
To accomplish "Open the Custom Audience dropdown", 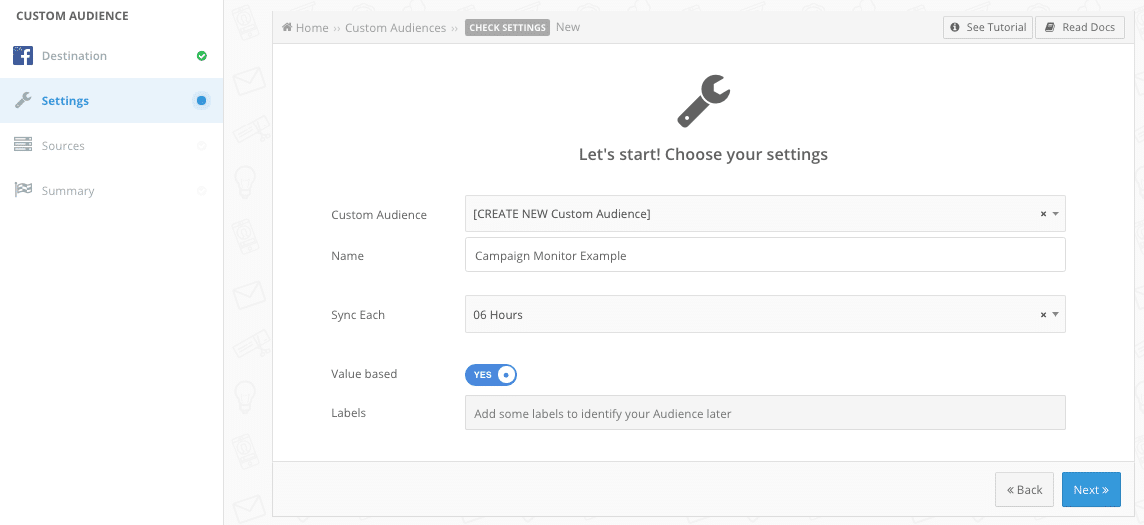I will [x=765, y=214].
